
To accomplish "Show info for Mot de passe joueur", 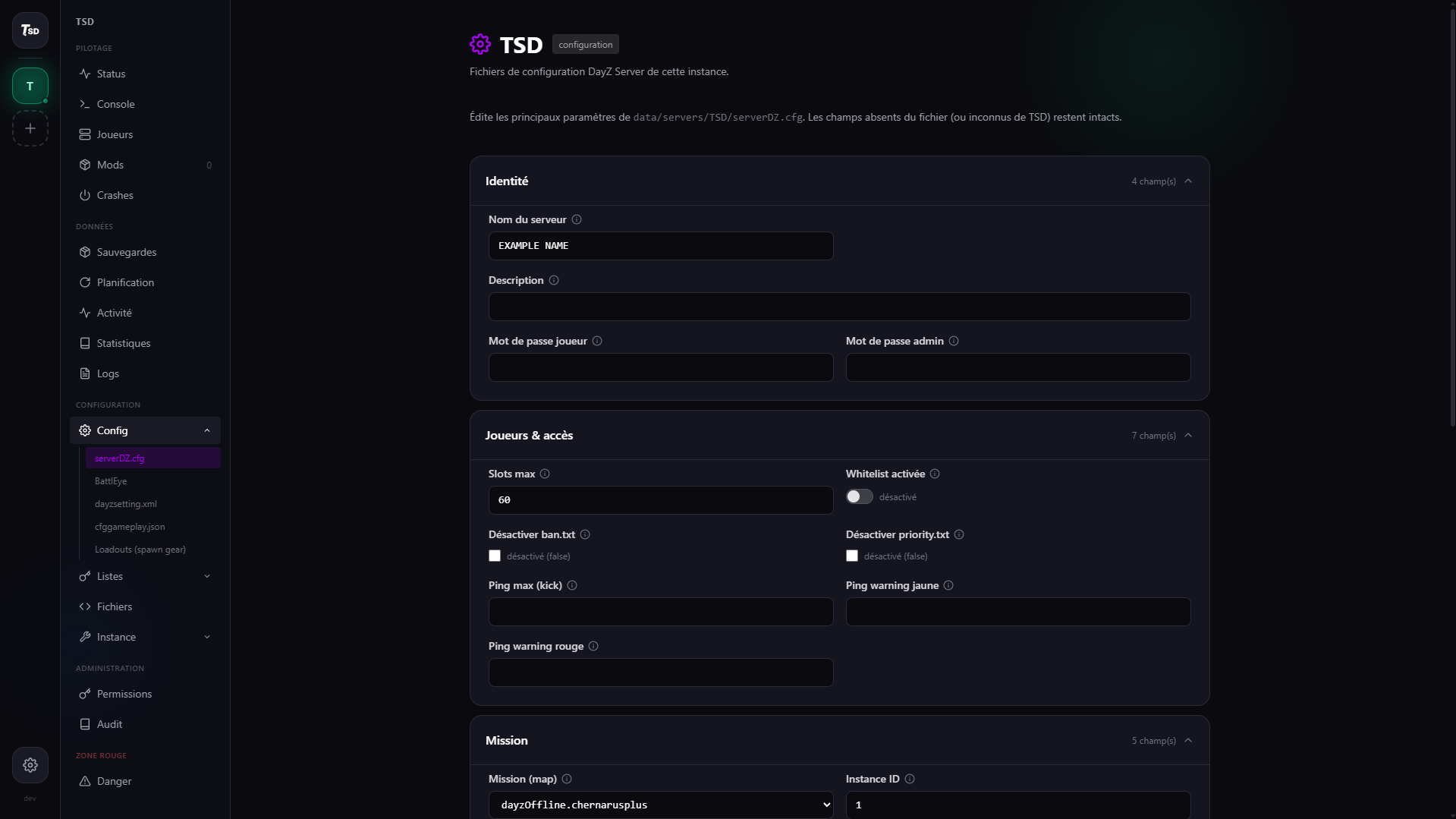I will click(x=597, y=341).
